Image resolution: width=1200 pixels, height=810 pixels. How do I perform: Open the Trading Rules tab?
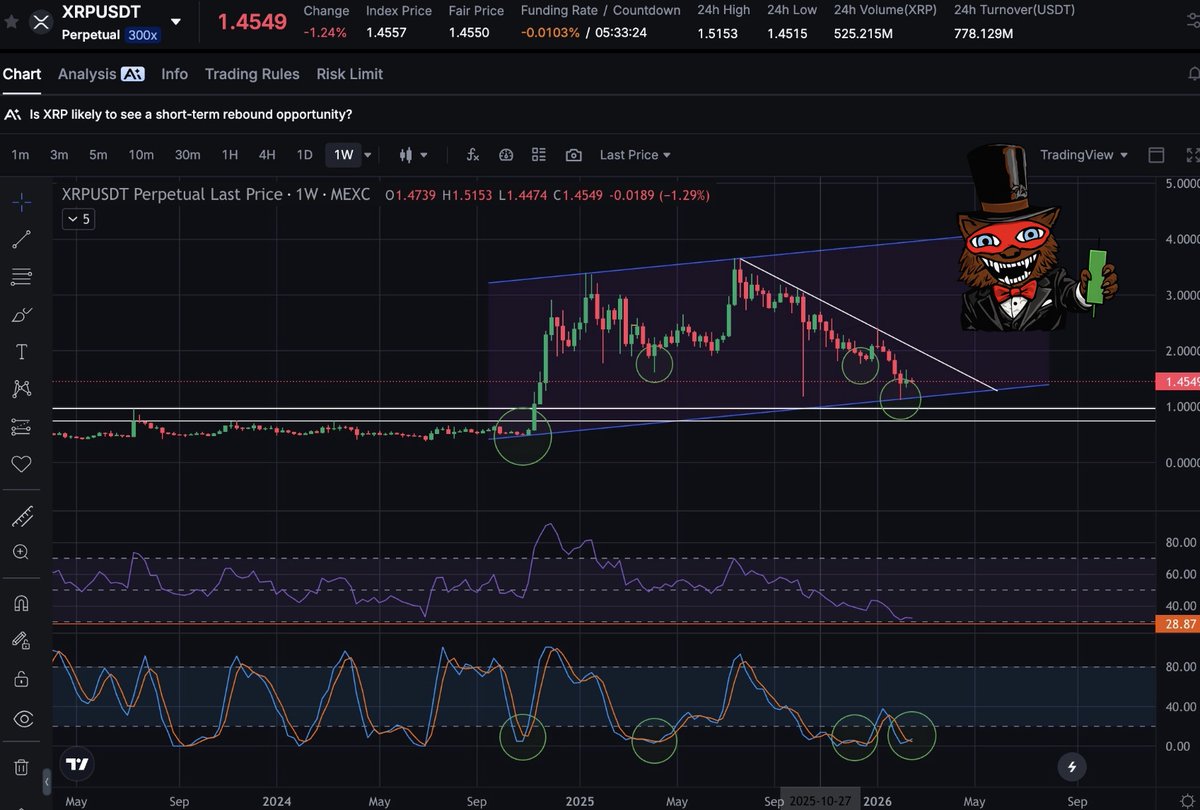[x=252, y=74]
